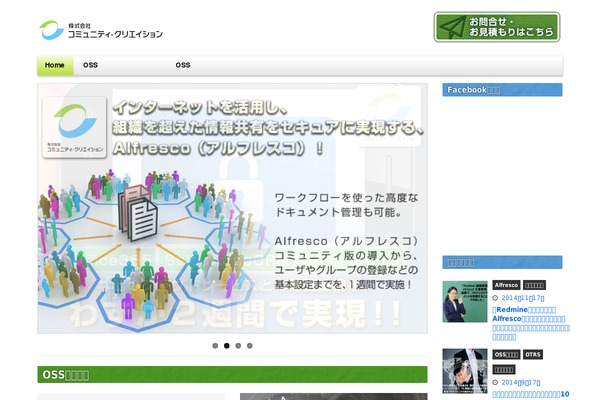Click the clock icon beside the 2014/9/17 date
The image size is (600, 400).
tap(495, 382)
